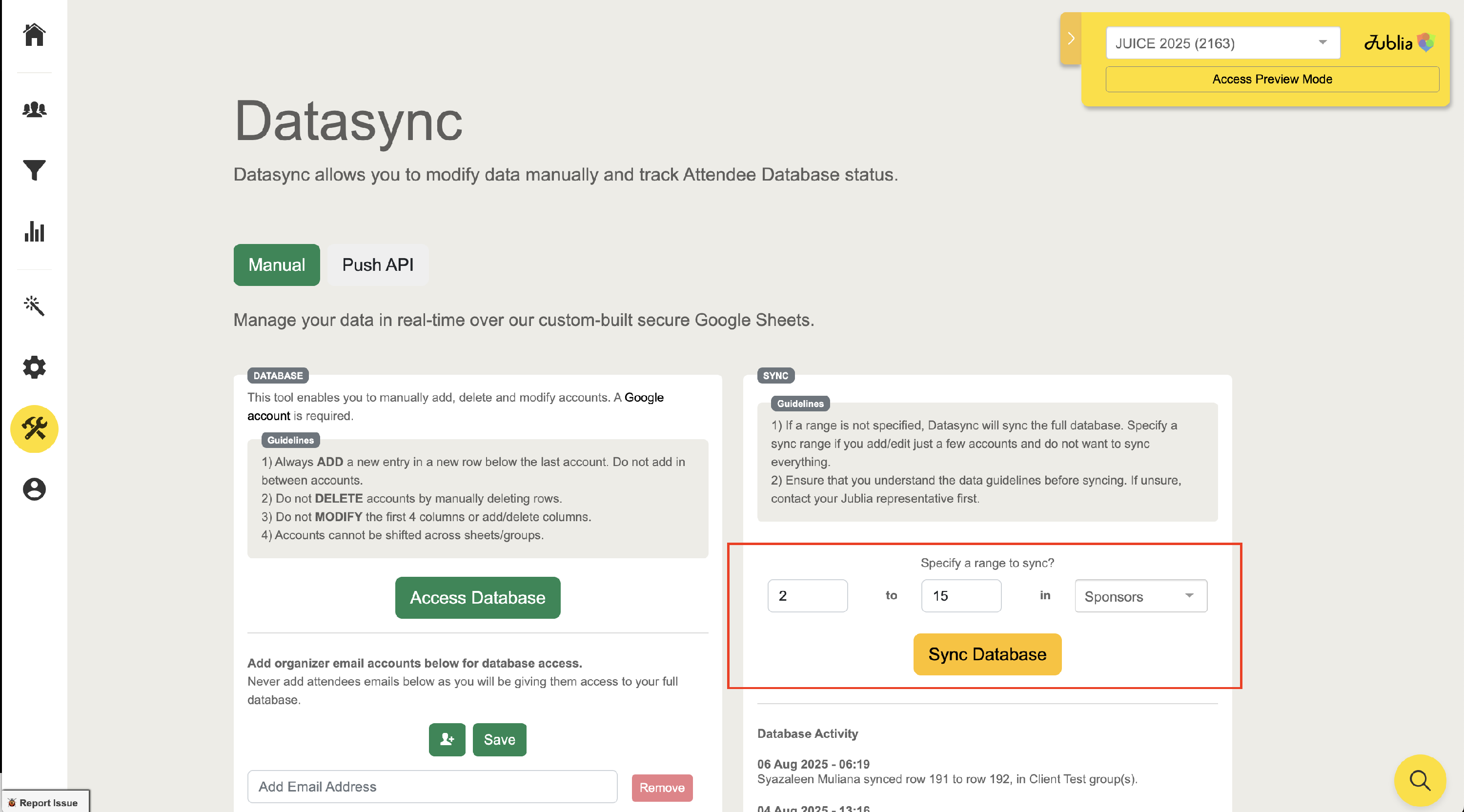This screenshot has width=1464, height=812.
Task: Click the add-user icon button
Action: click(x=447, y=739)
